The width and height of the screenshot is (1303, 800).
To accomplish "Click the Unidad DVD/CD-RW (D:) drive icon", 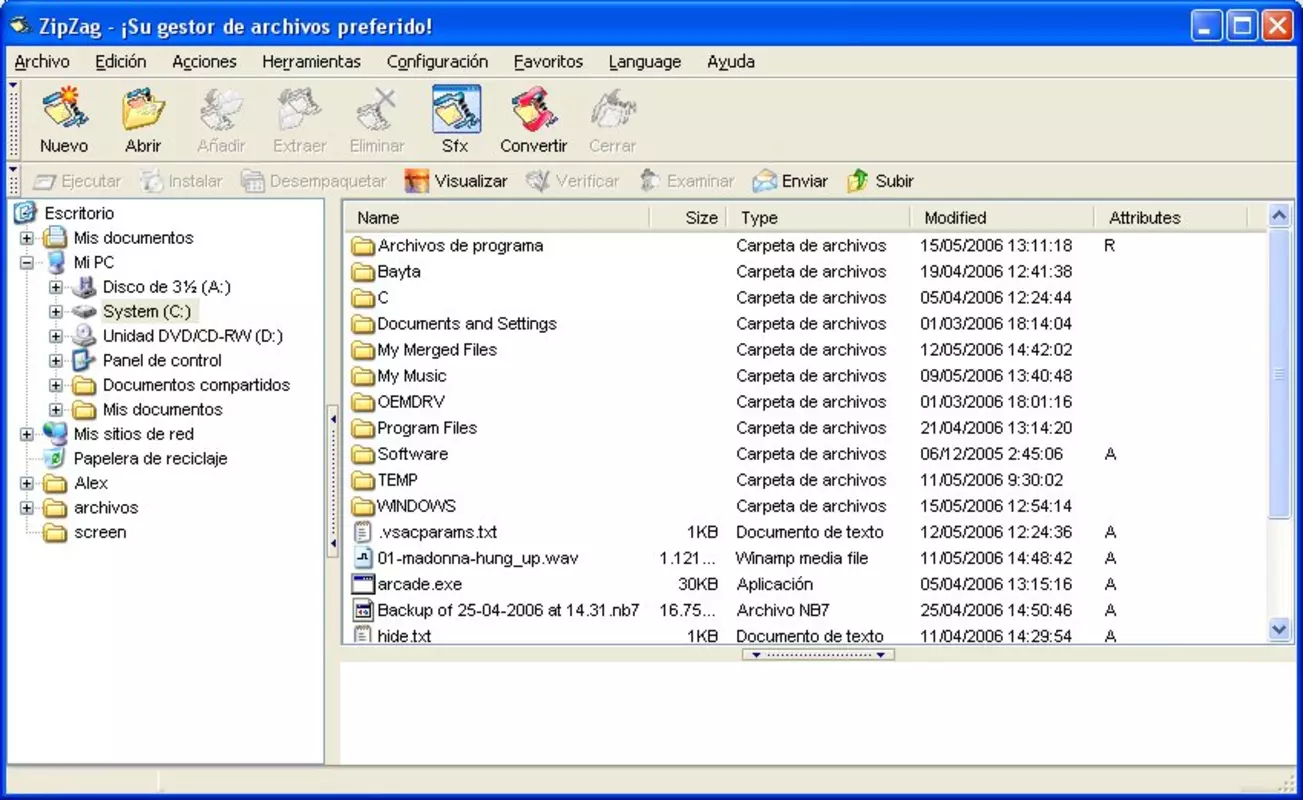I will (84, 336).
